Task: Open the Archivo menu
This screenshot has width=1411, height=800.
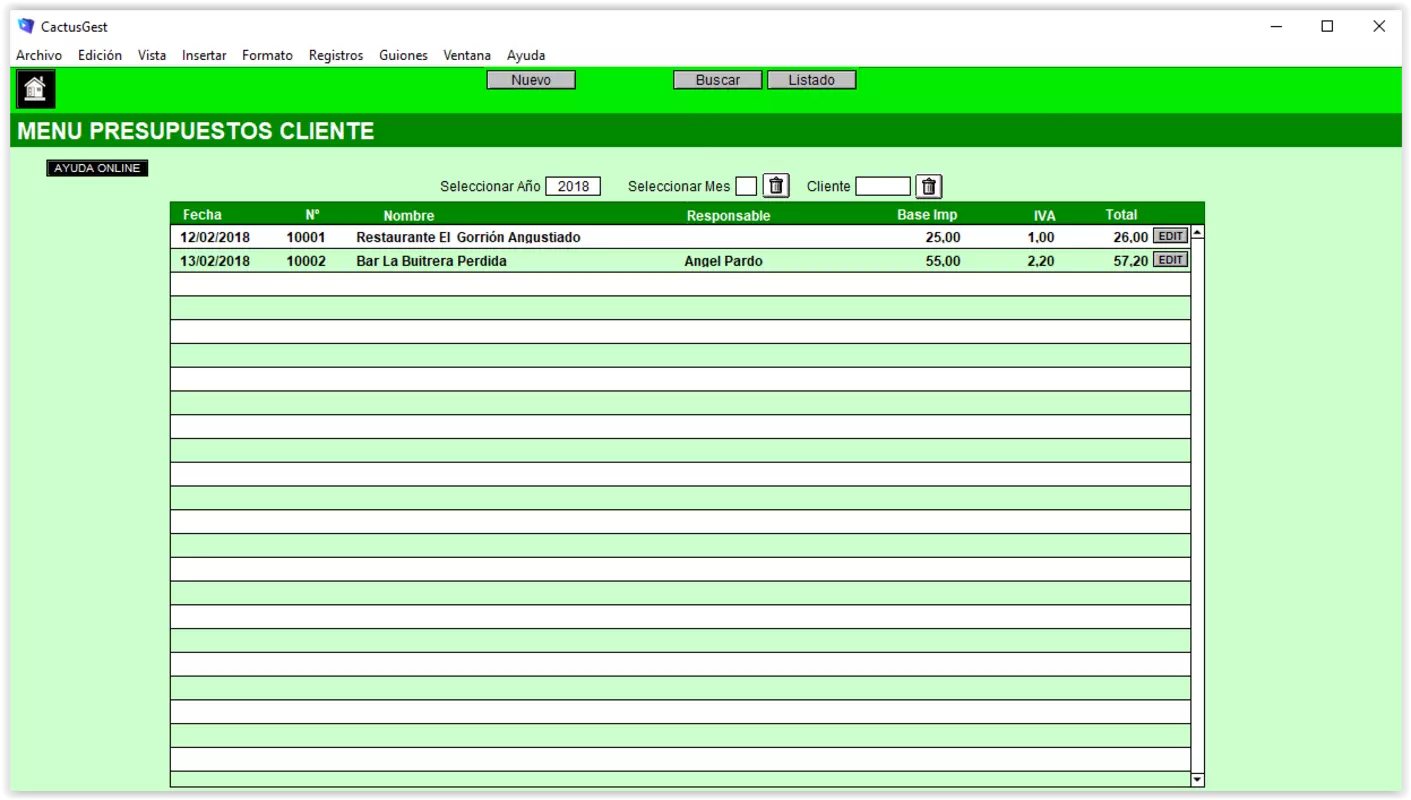Action: (39, 55)
